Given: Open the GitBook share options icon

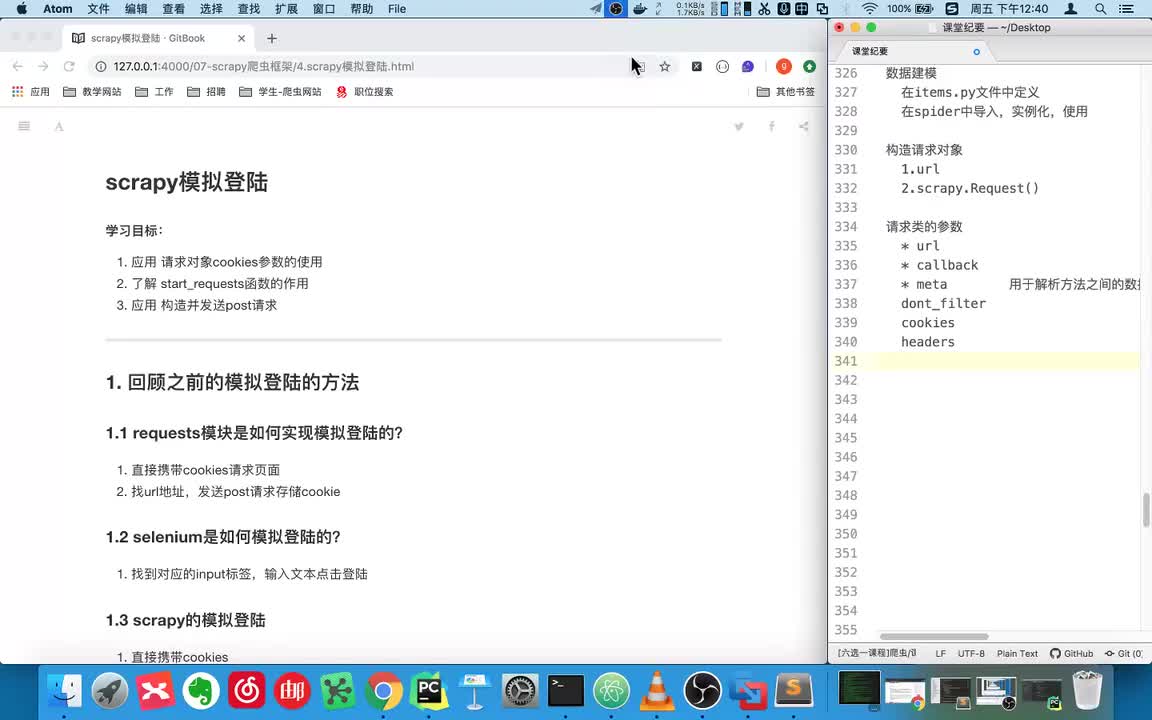Looking at the screenshot, I should pos(804,126).
